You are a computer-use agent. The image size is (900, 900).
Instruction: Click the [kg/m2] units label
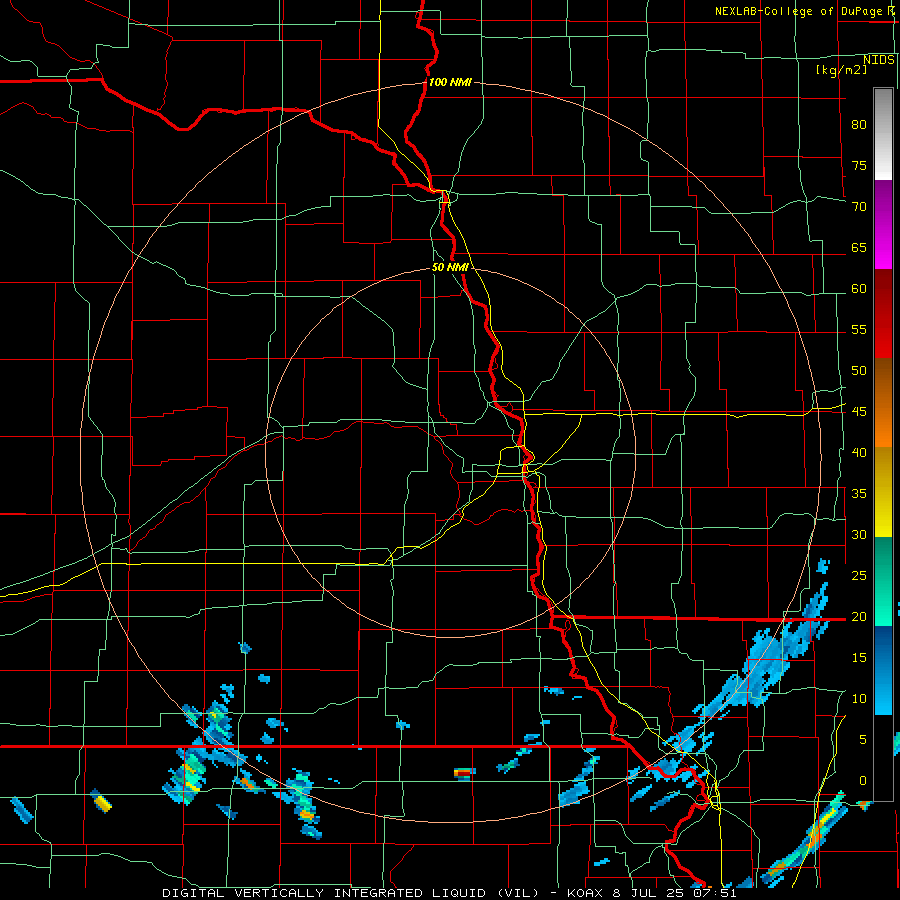(841, 70)
